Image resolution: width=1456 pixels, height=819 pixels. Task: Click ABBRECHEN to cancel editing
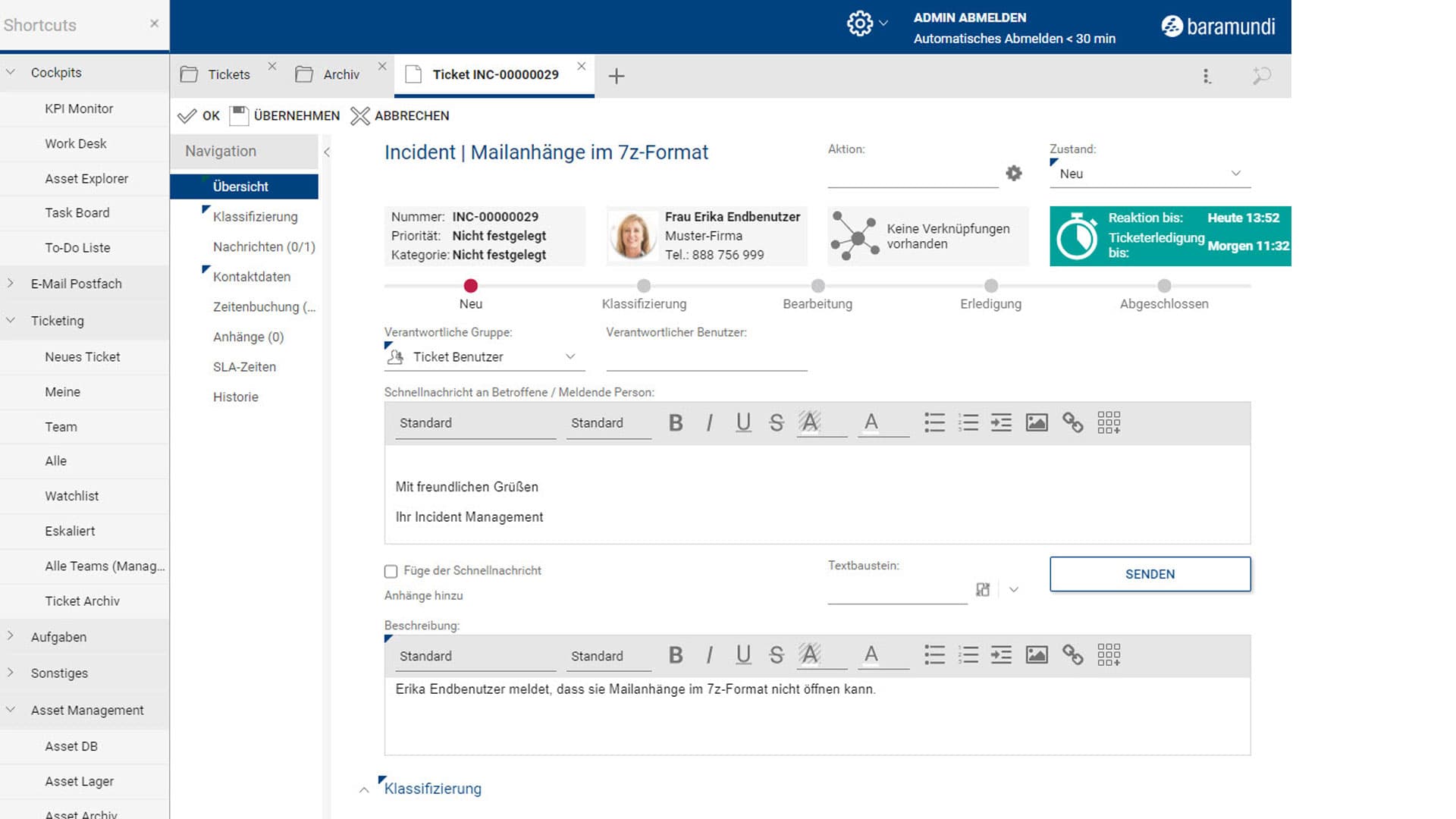point(400,115)
